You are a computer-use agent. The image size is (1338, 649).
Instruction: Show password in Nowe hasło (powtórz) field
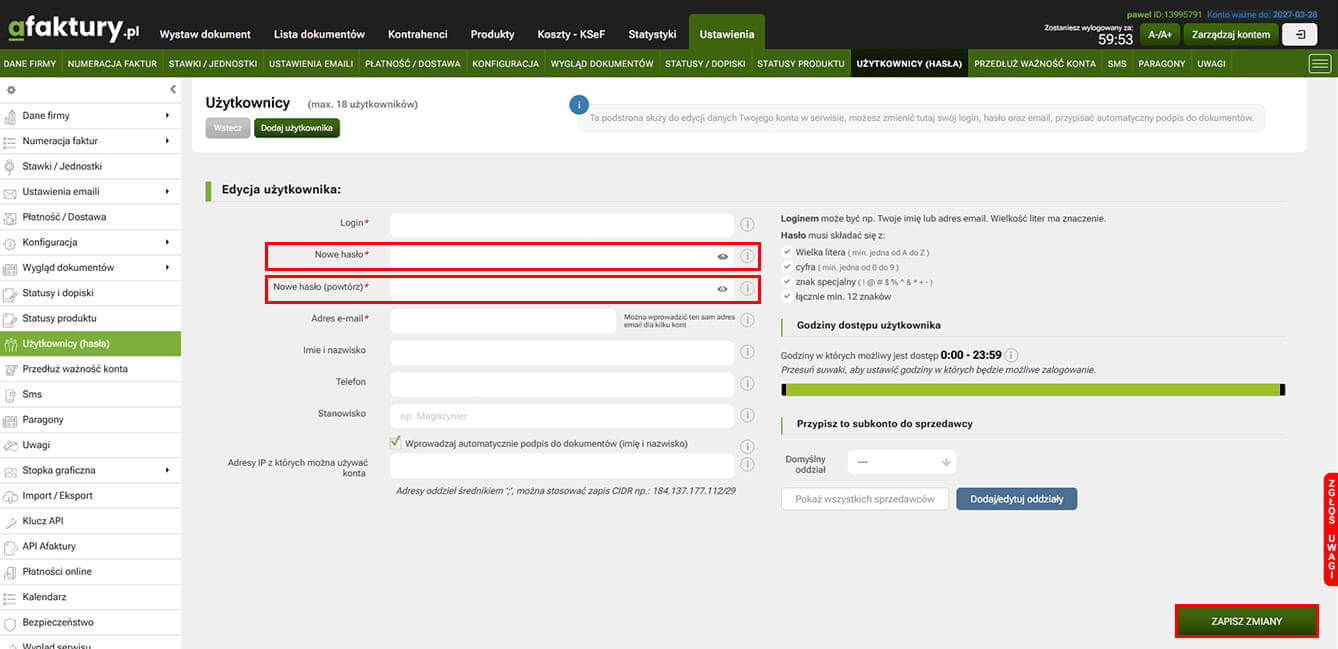pyautogui.click(x=722, y=289)
